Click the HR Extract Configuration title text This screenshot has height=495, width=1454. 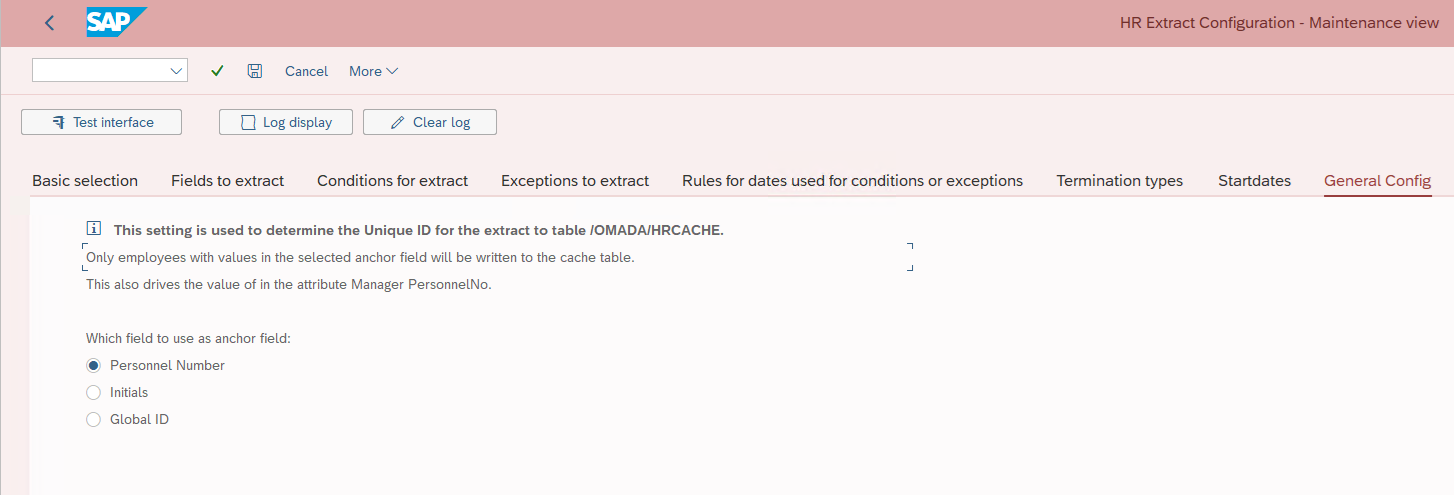click(x=1279, y=23)
